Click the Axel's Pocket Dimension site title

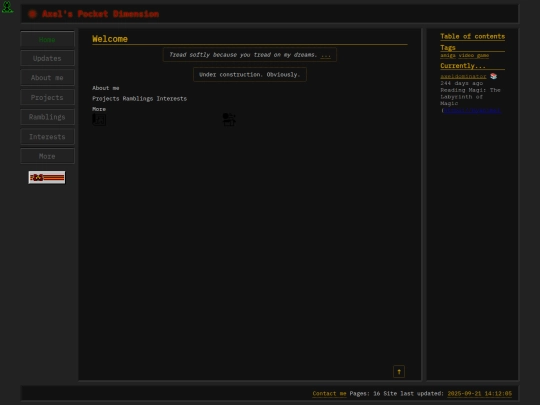pyautogui.click(x=101, y=14)
